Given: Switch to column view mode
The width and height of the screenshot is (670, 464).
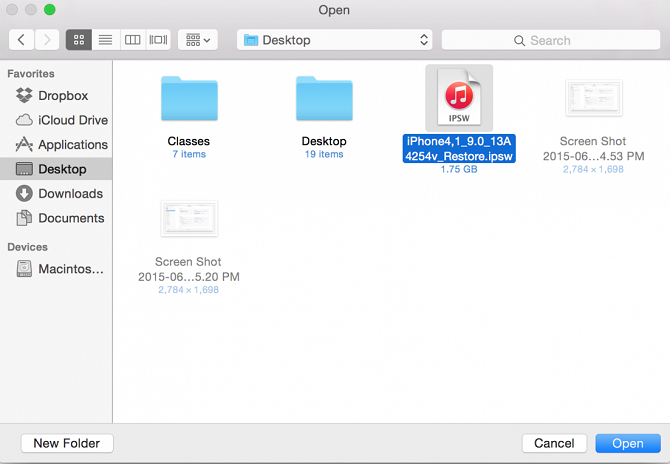Looking at the screenshot, I should click(132, 40).
